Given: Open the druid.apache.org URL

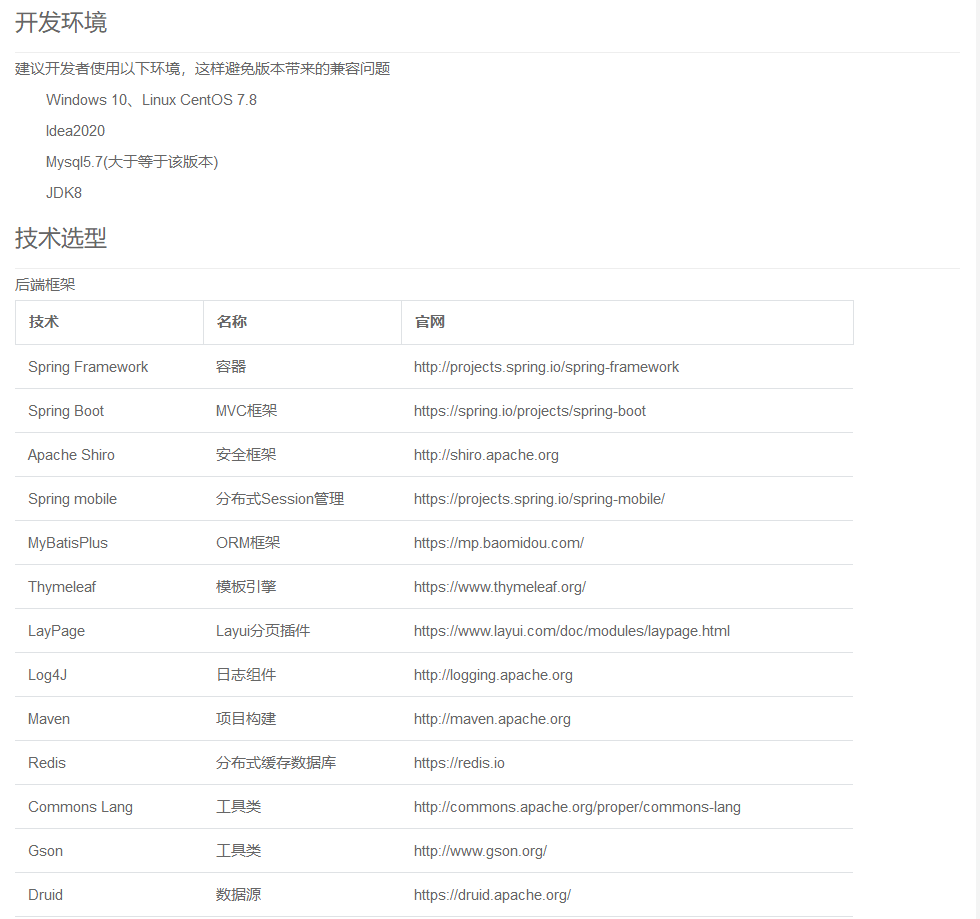Looking at the screenshot, I should [492, 895].
